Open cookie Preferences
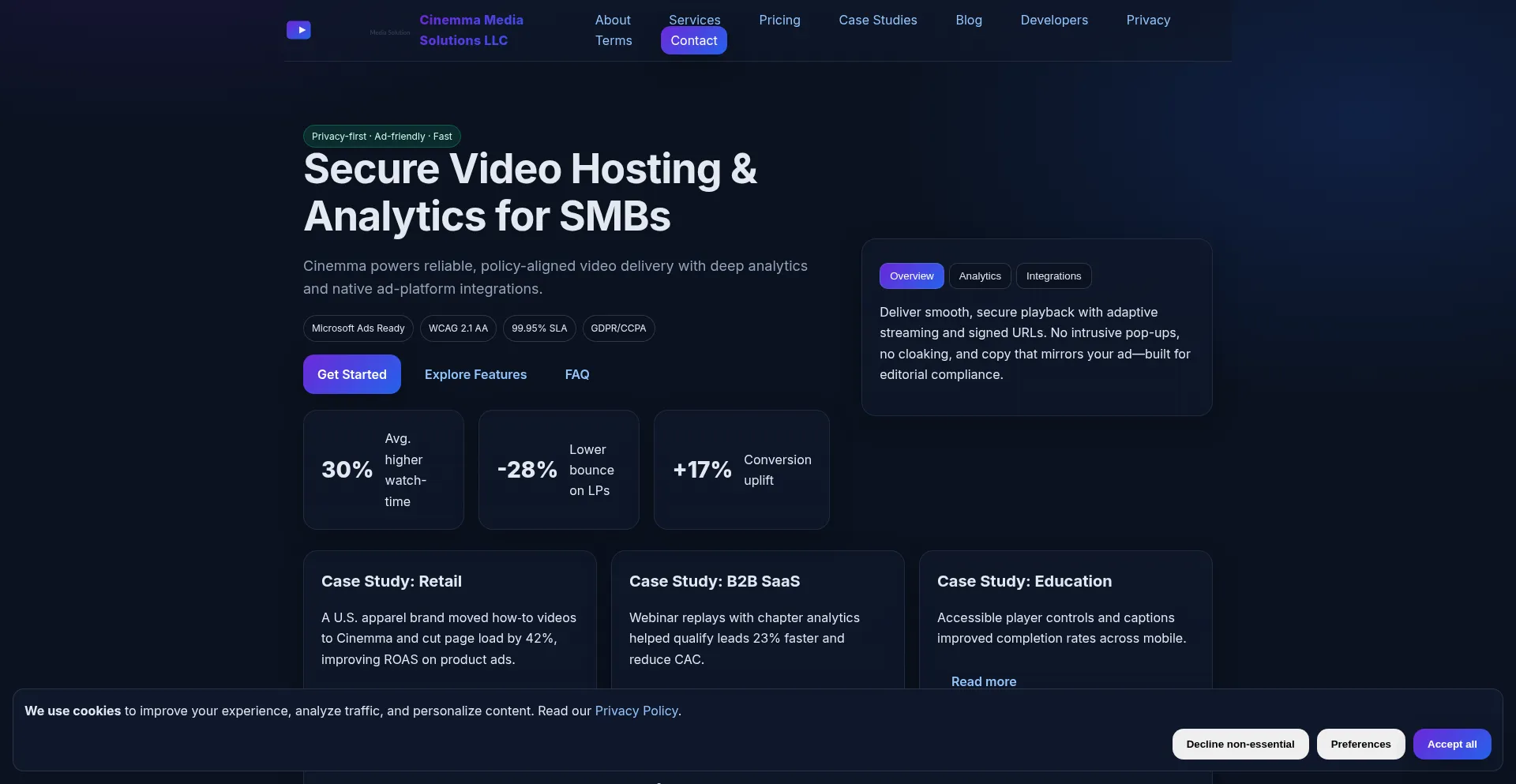The width and height of the screenshot is (1516, 784). 1360,744
